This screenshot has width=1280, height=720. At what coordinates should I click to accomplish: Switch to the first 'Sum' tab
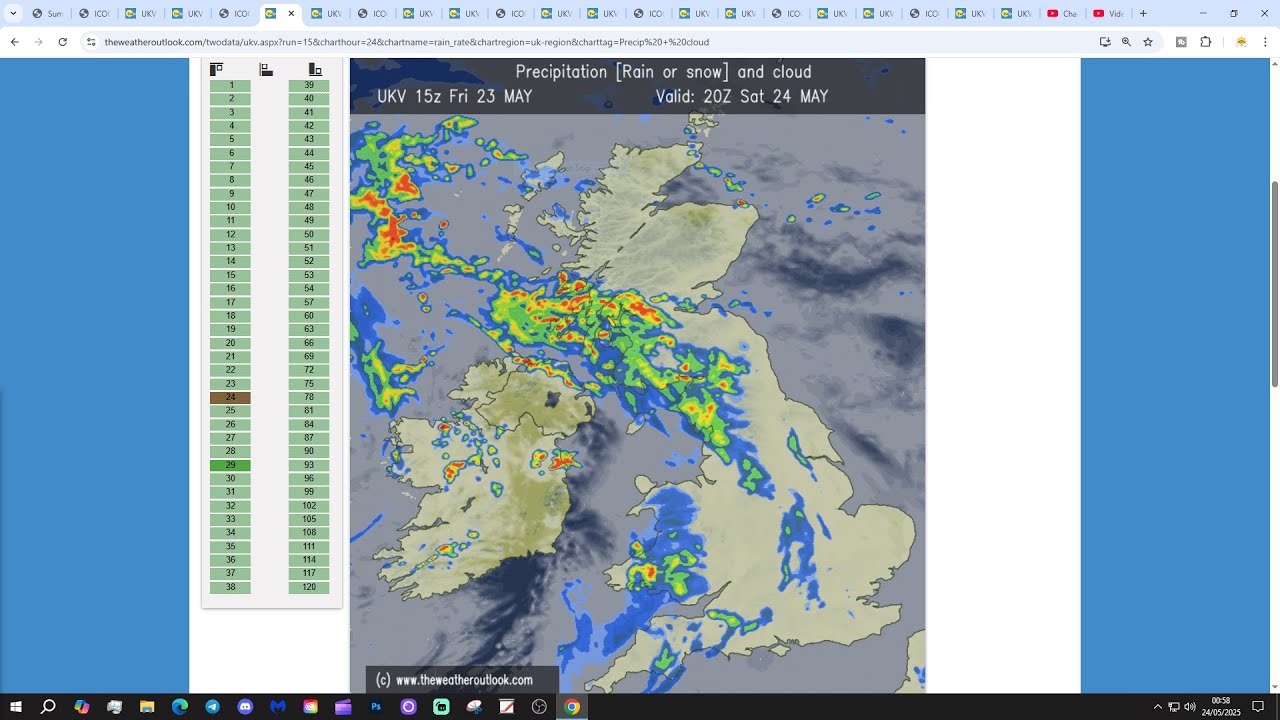pos(47,14)
